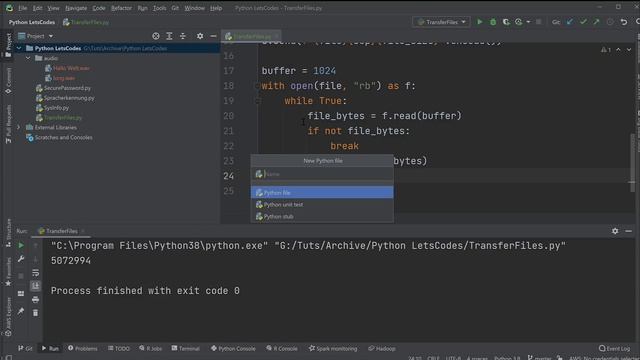The width and height of the screenshot is (640, 360).
Task: Open Run panel gear settings
Action: pyautogui.click(x=615, y=231)
